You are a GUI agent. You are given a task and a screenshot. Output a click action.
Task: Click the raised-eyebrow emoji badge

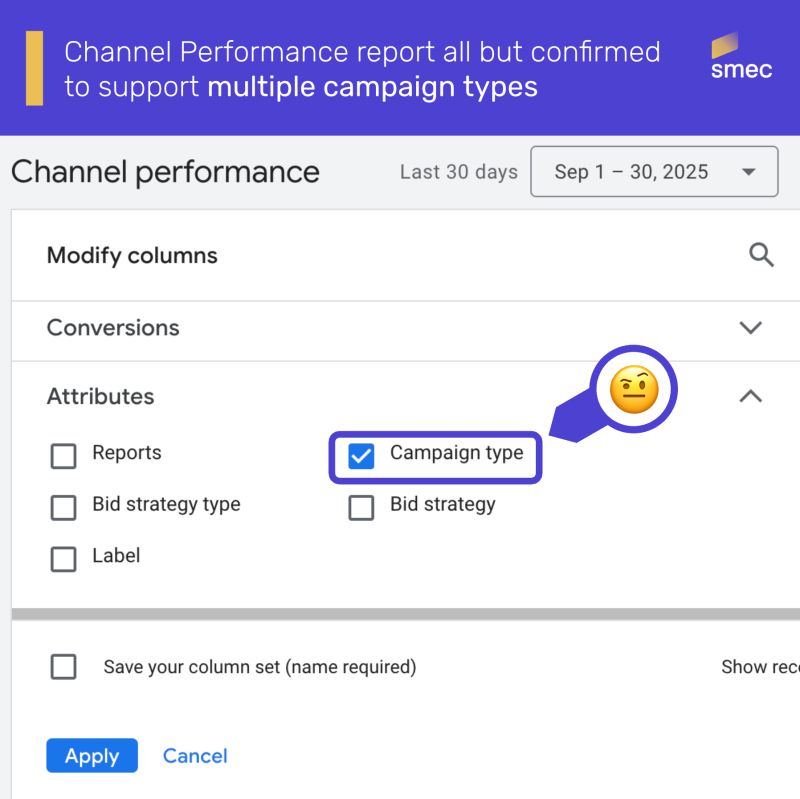pyautogui.click(x=634, y=388)
